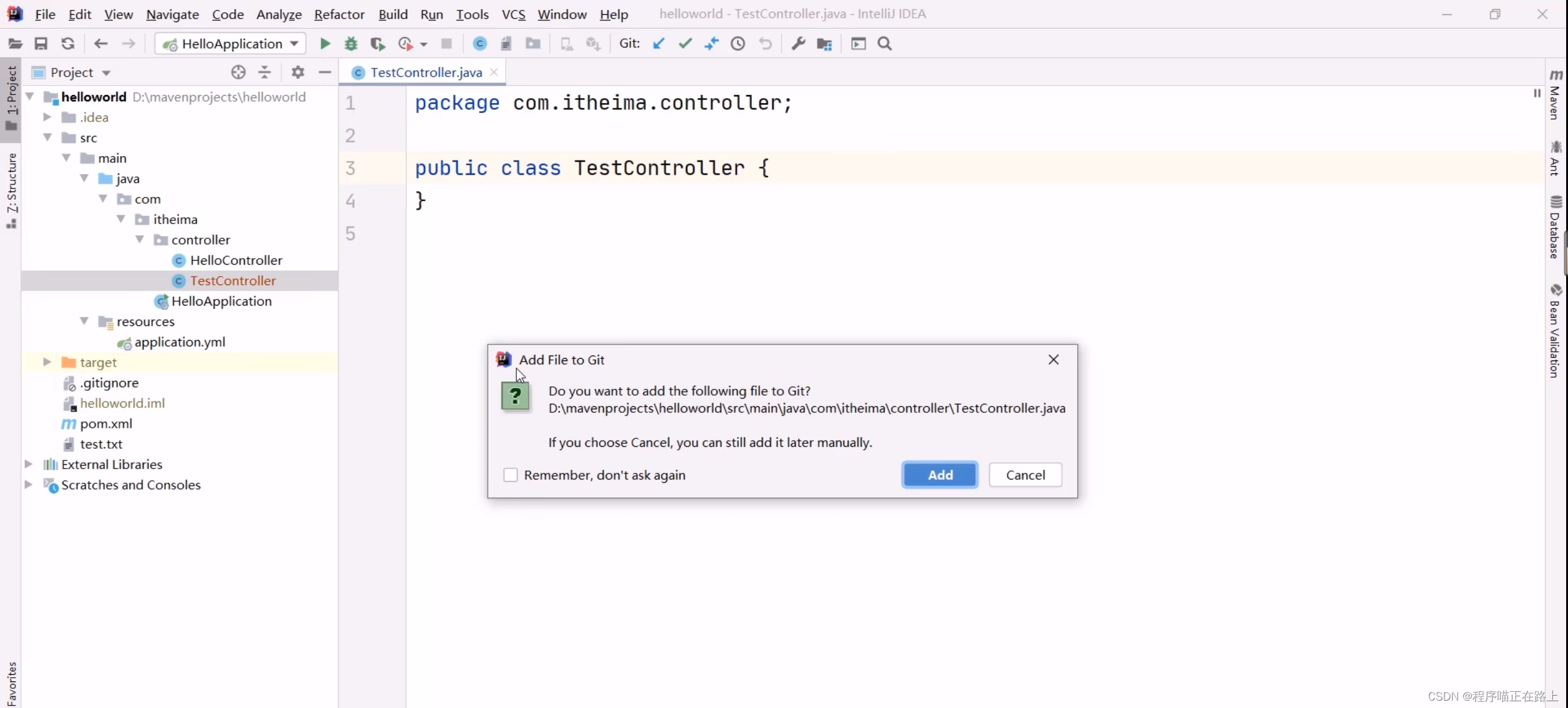
Task: Click the green Run button in the toolbar
Action: point(325,44)
